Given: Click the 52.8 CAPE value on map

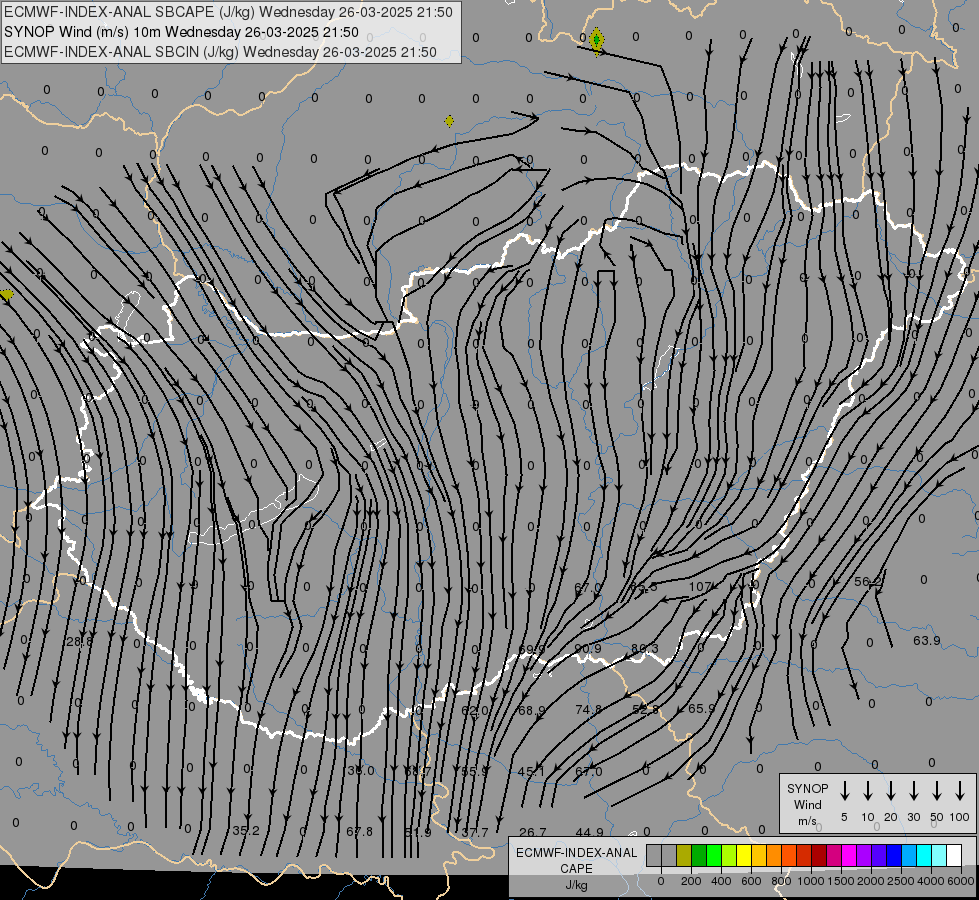Looking at the screenshot, I should click(645, 710).
